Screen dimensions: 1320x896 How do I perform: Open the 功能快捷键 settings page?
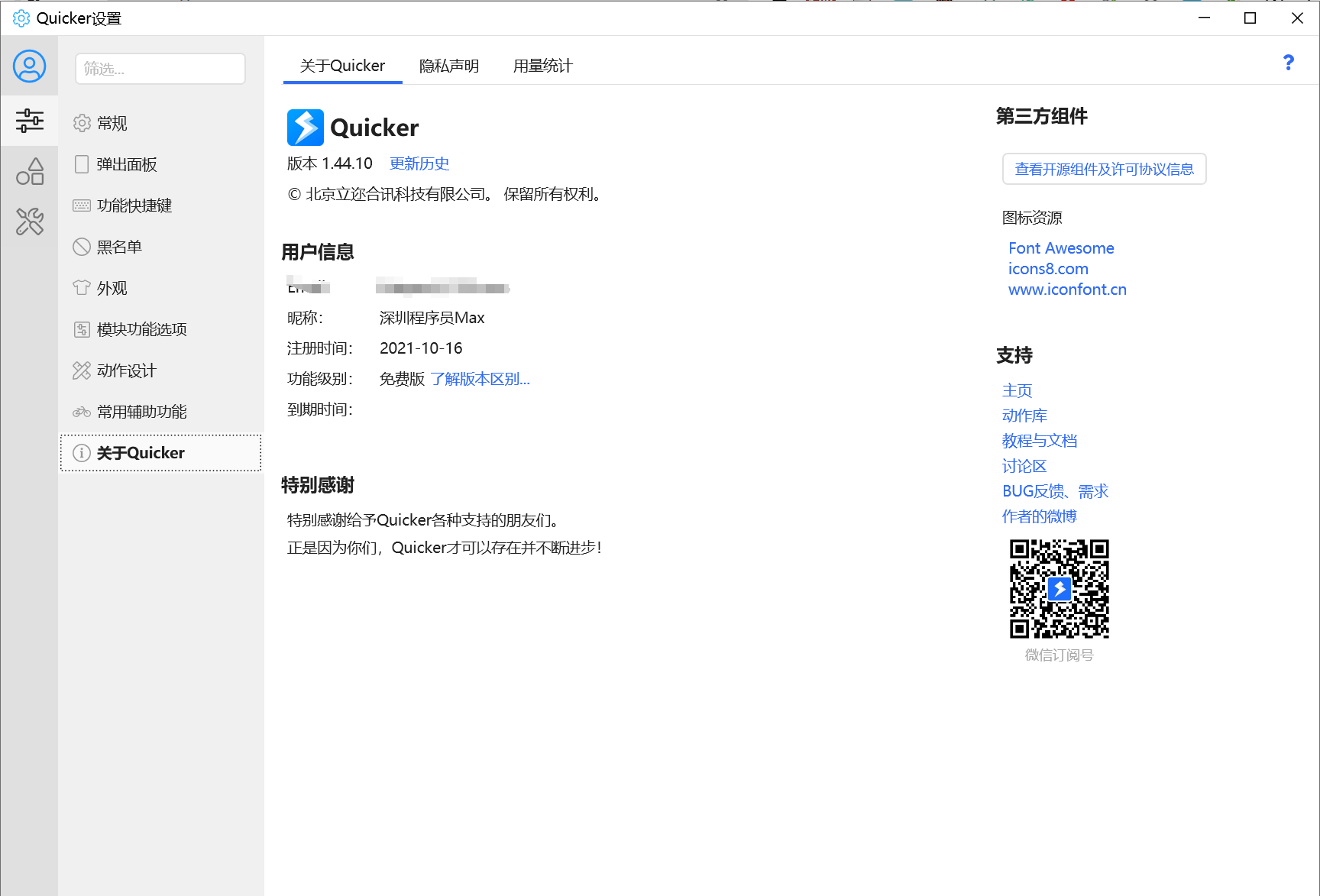coord(160,205)
